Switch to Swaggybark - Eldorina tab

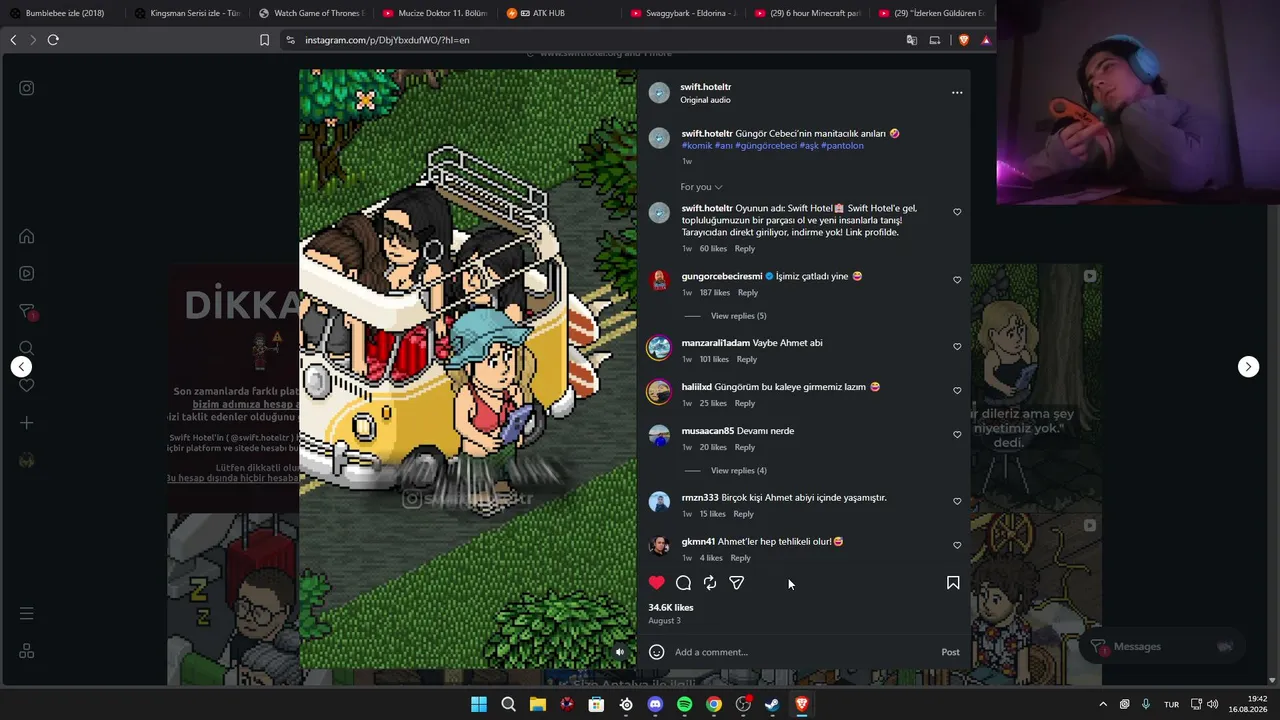(685, 13)
